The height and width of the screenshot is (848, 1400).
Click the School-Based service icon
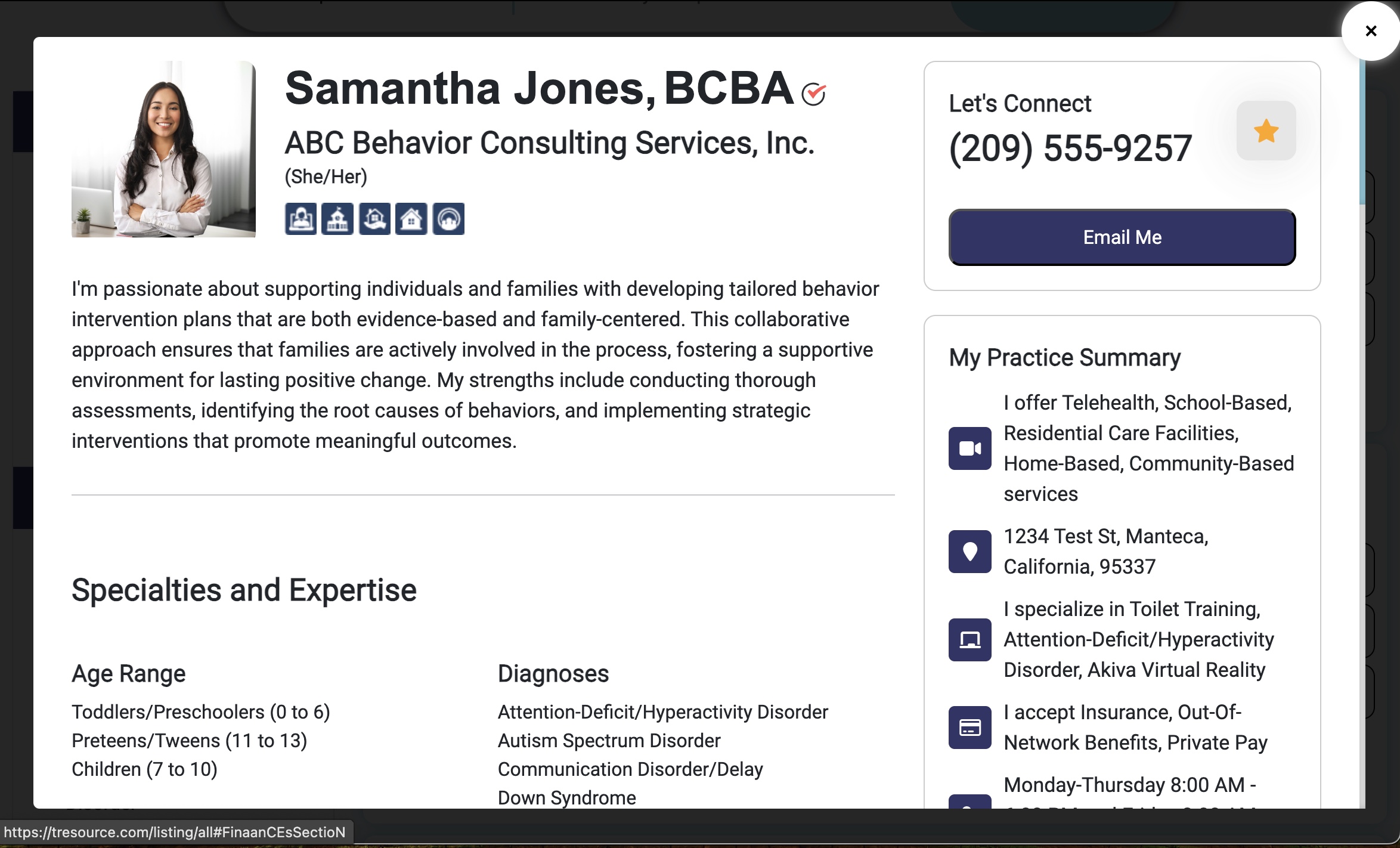(x=337, y=219)
